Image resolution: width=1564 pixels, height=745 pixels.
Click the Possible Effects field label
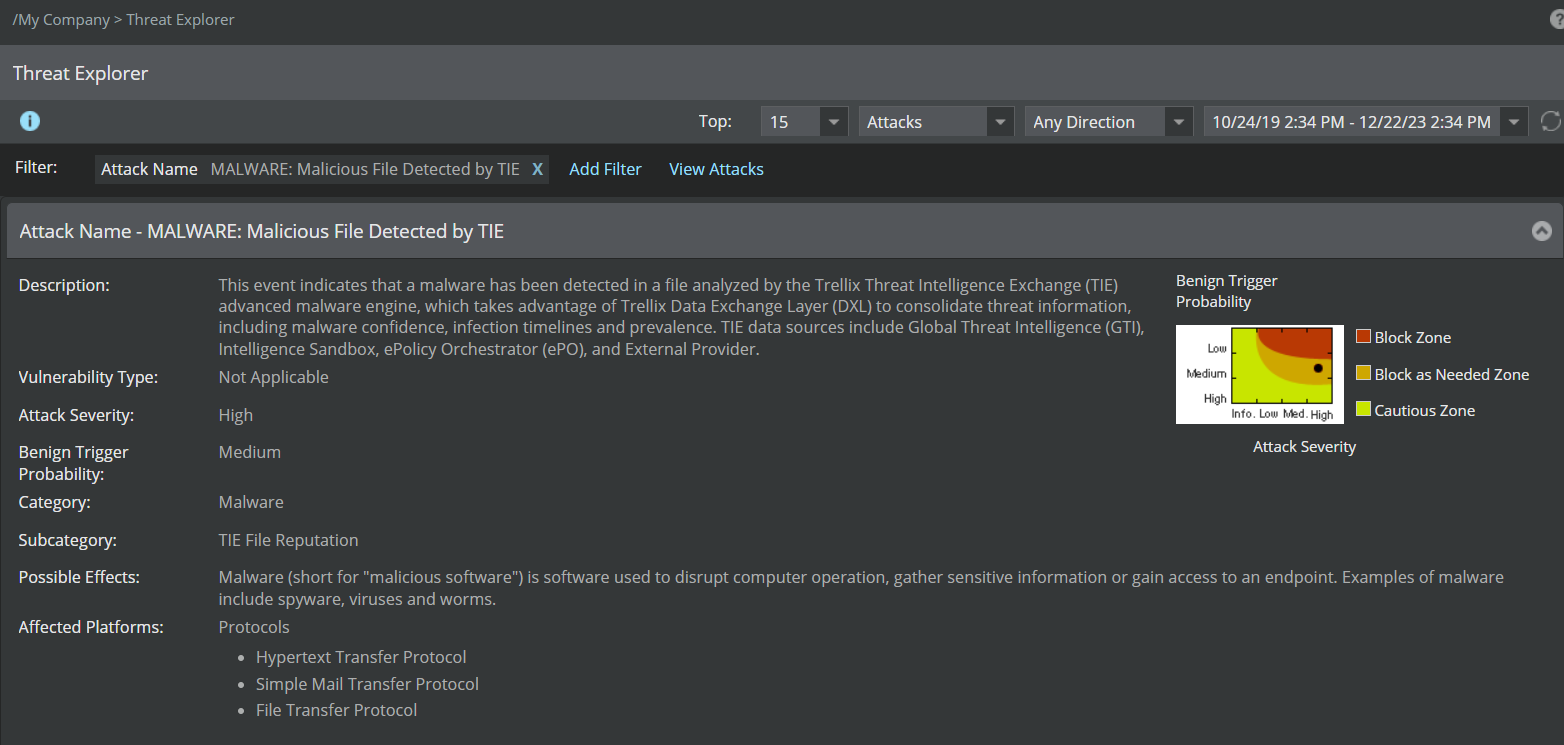point(79,577)
